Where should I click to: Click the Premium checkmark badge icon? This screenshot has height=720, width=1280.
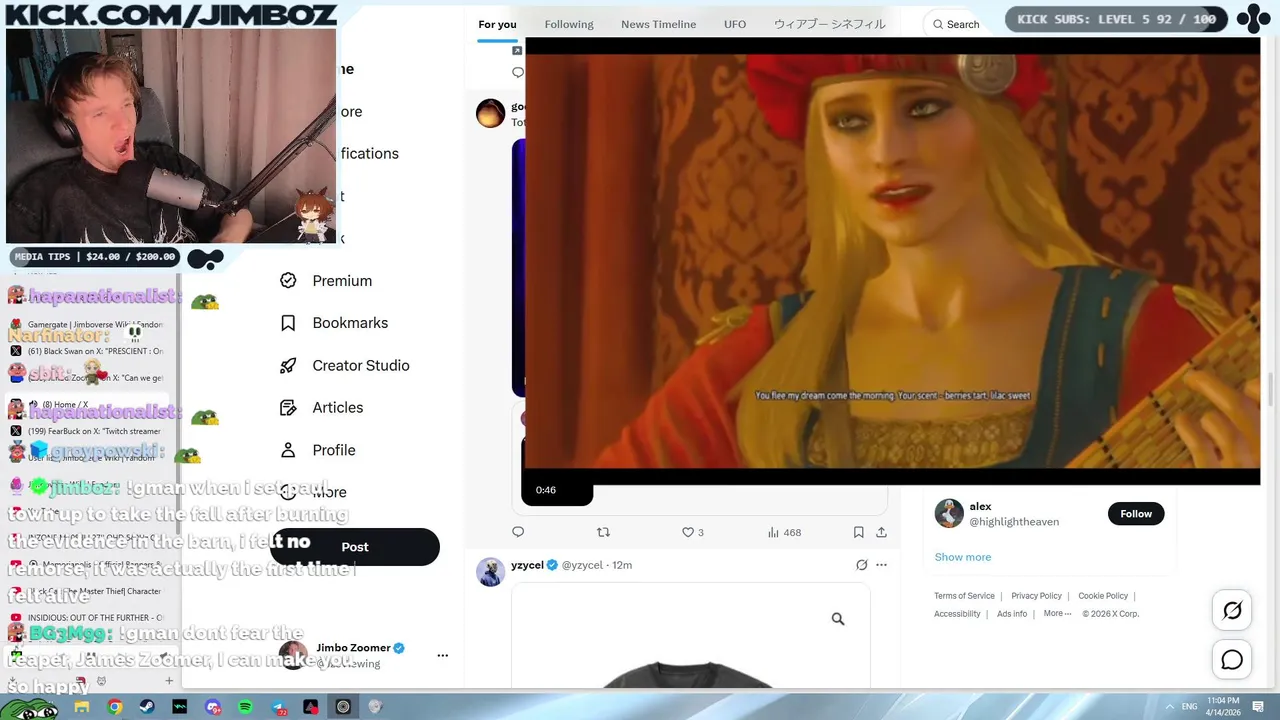(x=288, y=281)
